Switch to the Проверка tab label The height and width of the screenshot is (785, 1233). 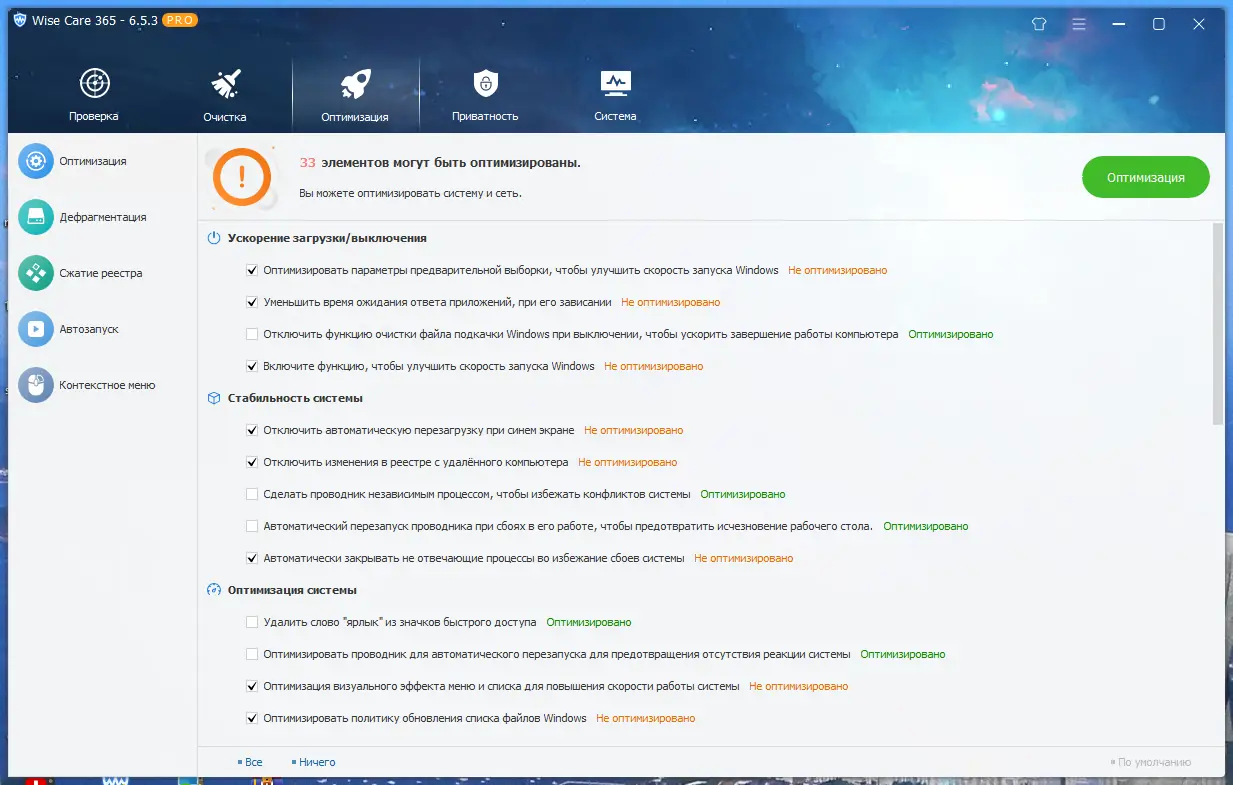pyautogui.click(x=94, y=116)
